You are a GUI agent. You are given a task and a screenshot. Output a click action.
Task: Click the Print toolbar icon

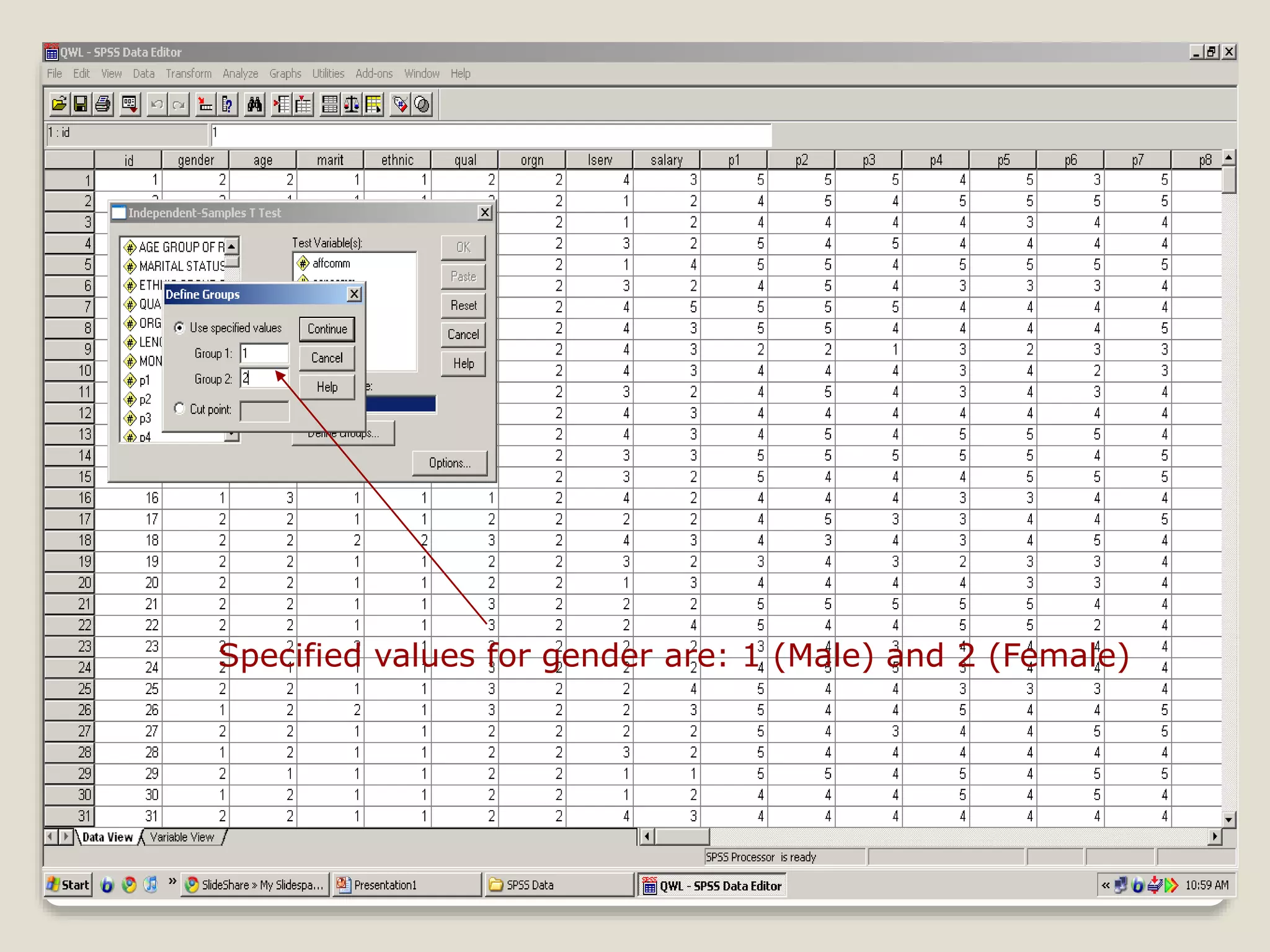tap(103, 104)
